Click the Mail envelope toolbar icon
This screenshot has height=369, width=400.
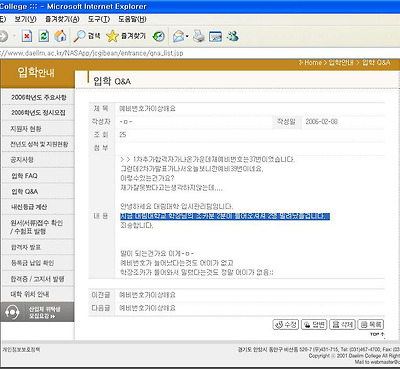point(179,36)
